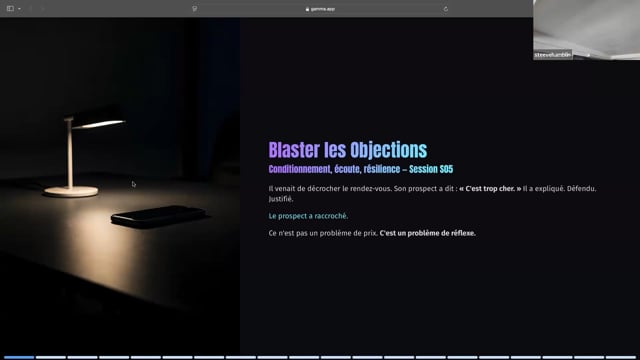Jump to the last slide progress segment

point(620,358)
